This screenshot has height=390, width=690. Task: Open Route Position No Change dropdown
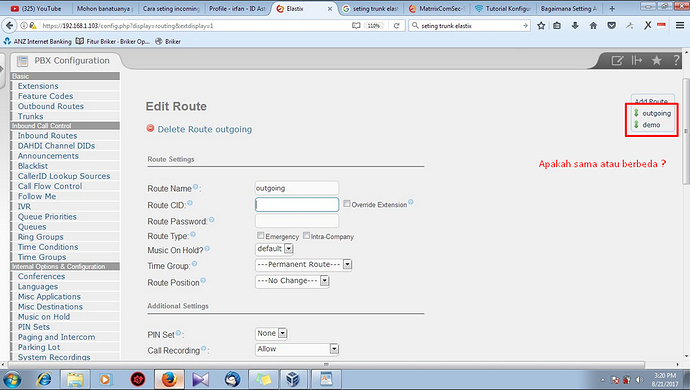[292, 280]
